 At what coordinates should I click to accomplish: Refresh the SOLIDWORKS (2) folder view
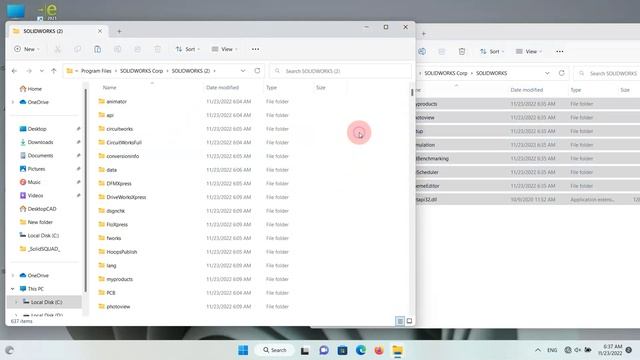(x=257, y=71)
